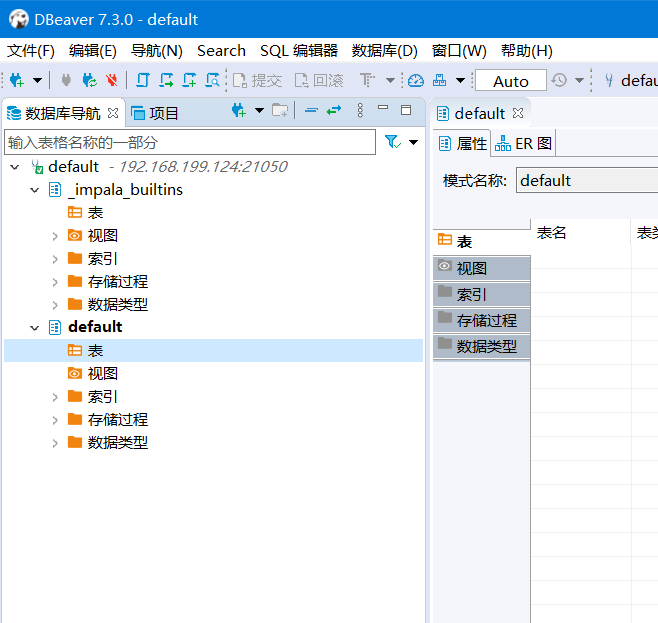The image size is (658, 623).
Task: Click the new database connection icon in the main toolbar
Action: pyautogui.click(x=17, y=80)
